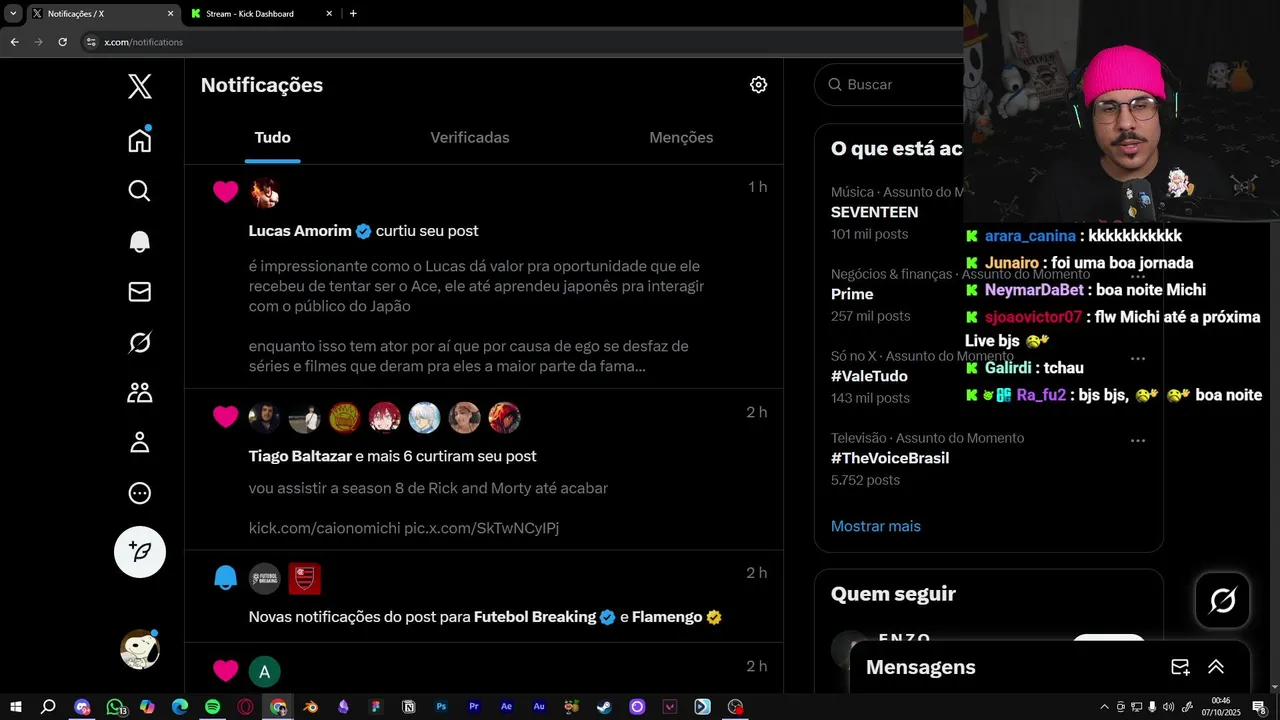1280x720 pixels.
Task: Click green 'A' avatar in notifications
Action: 265,671
